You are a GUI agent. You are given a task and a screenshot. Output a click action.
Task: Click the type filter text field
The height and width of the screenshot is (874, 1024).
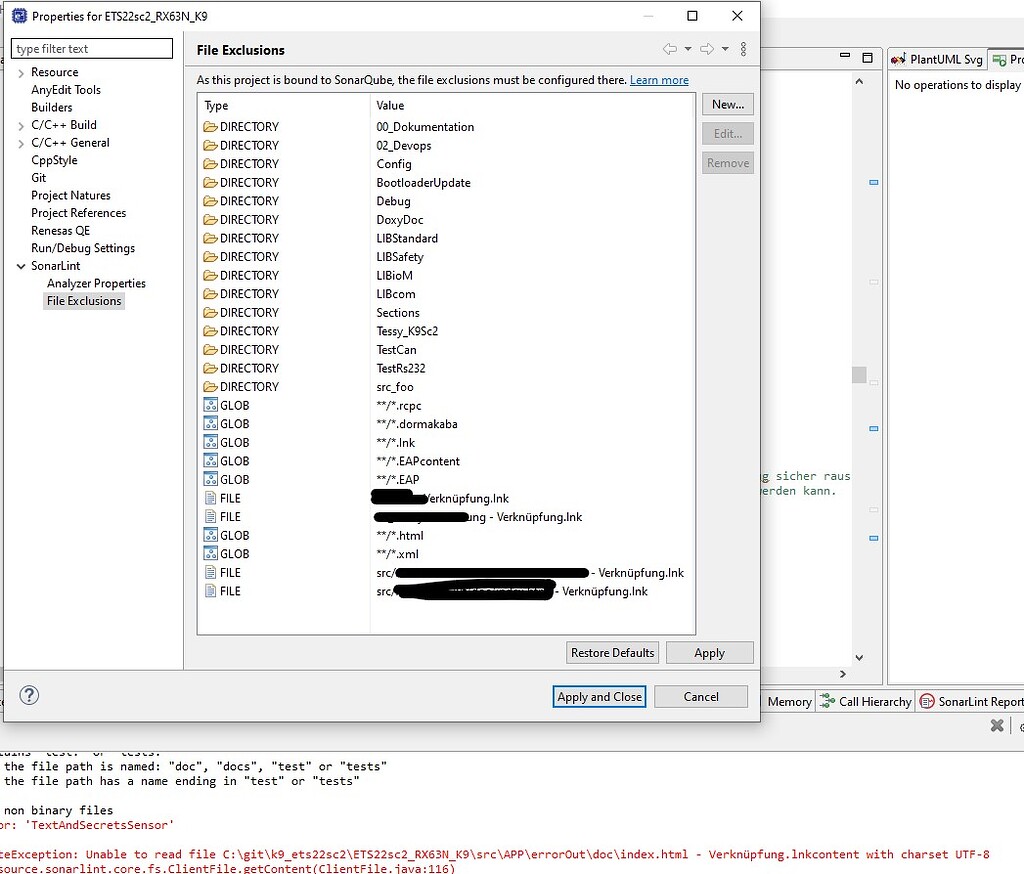point(91,48)
